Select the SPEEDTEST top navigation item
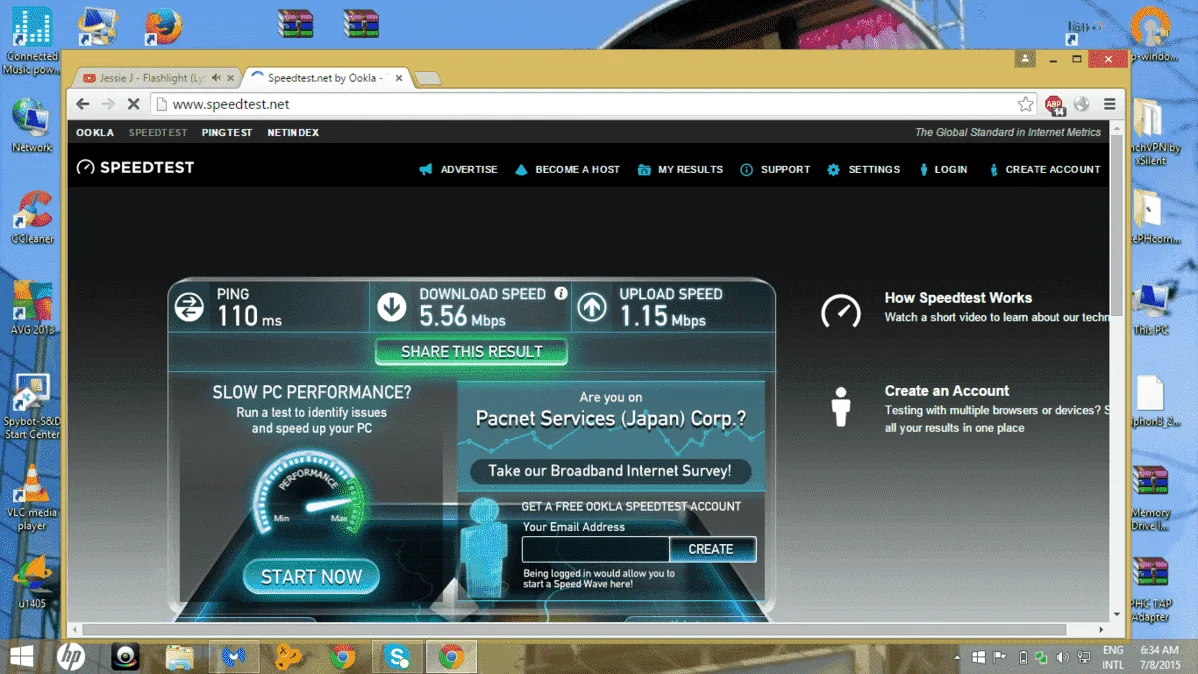 tap(158, 132)
